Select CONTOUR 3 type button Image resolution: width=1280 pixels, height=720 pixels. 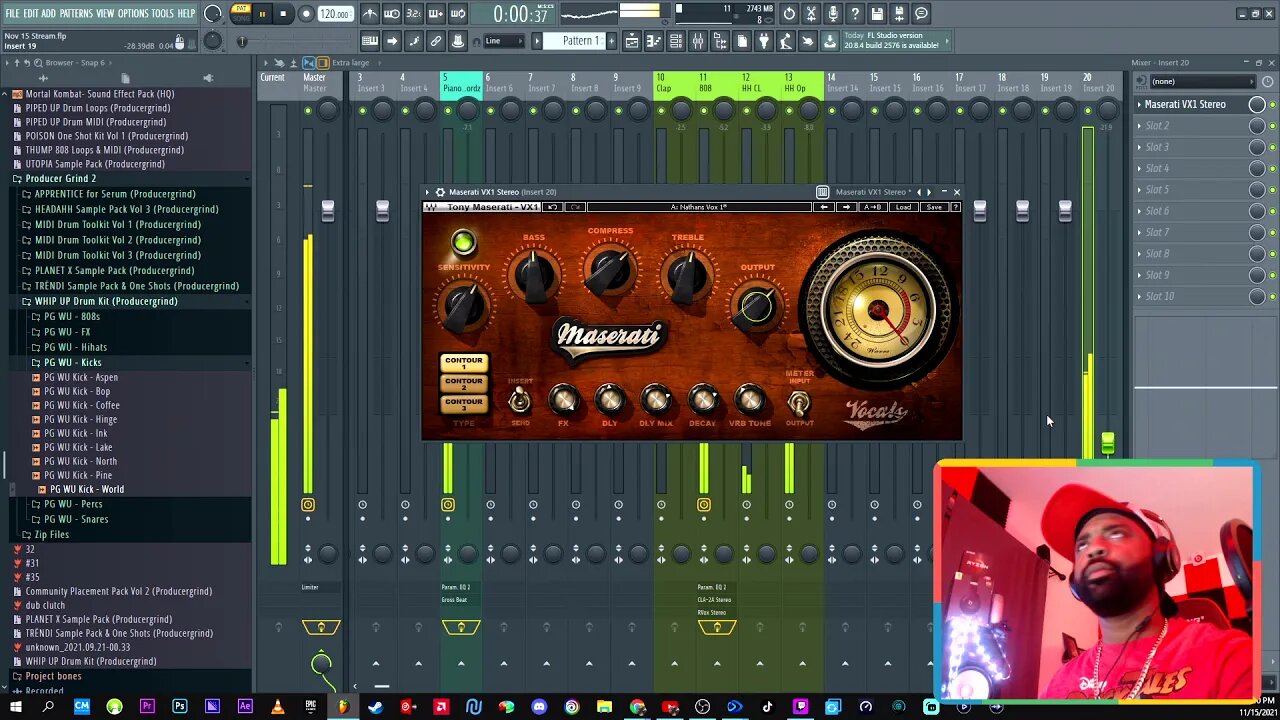(463, 404)
